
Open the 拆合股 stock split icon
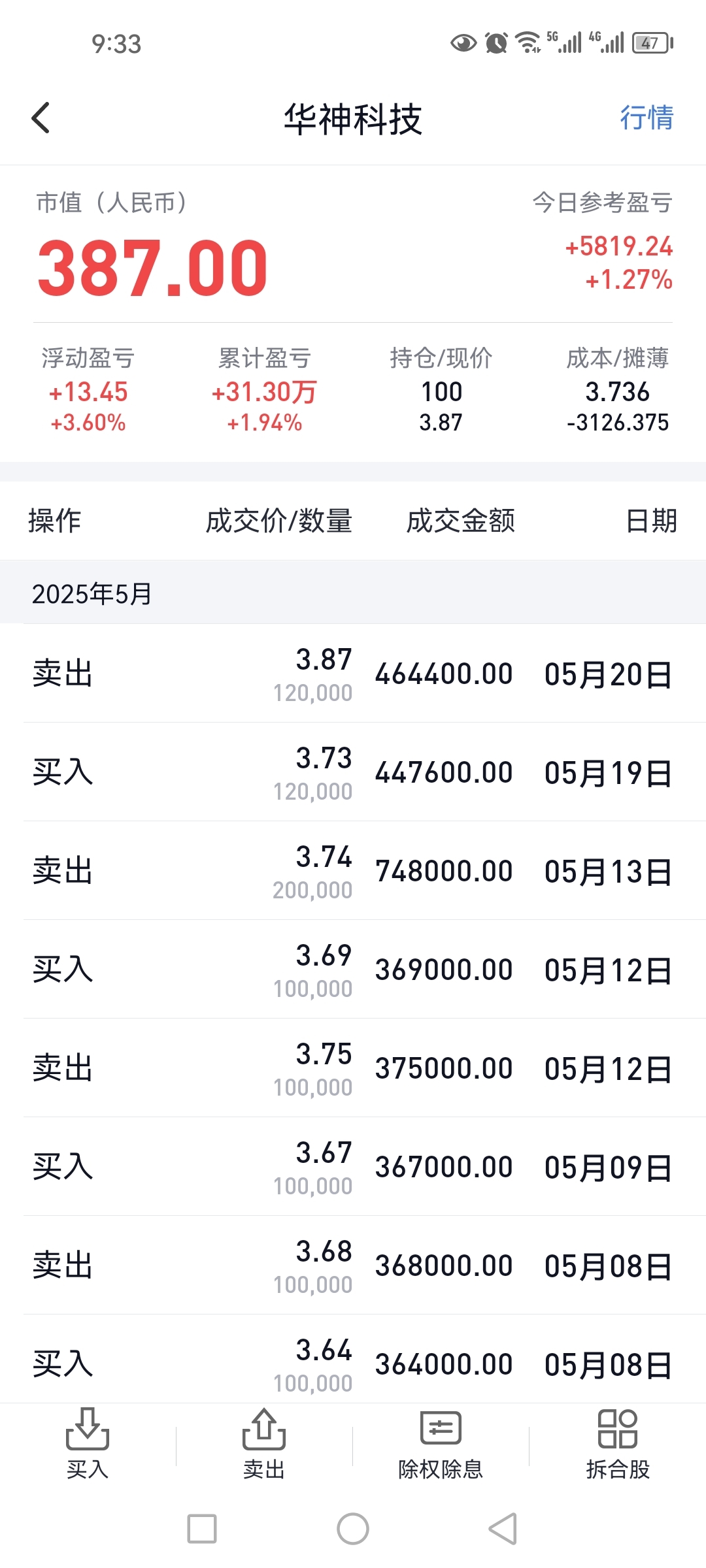pyautogui.click(x=618, y=1444)
